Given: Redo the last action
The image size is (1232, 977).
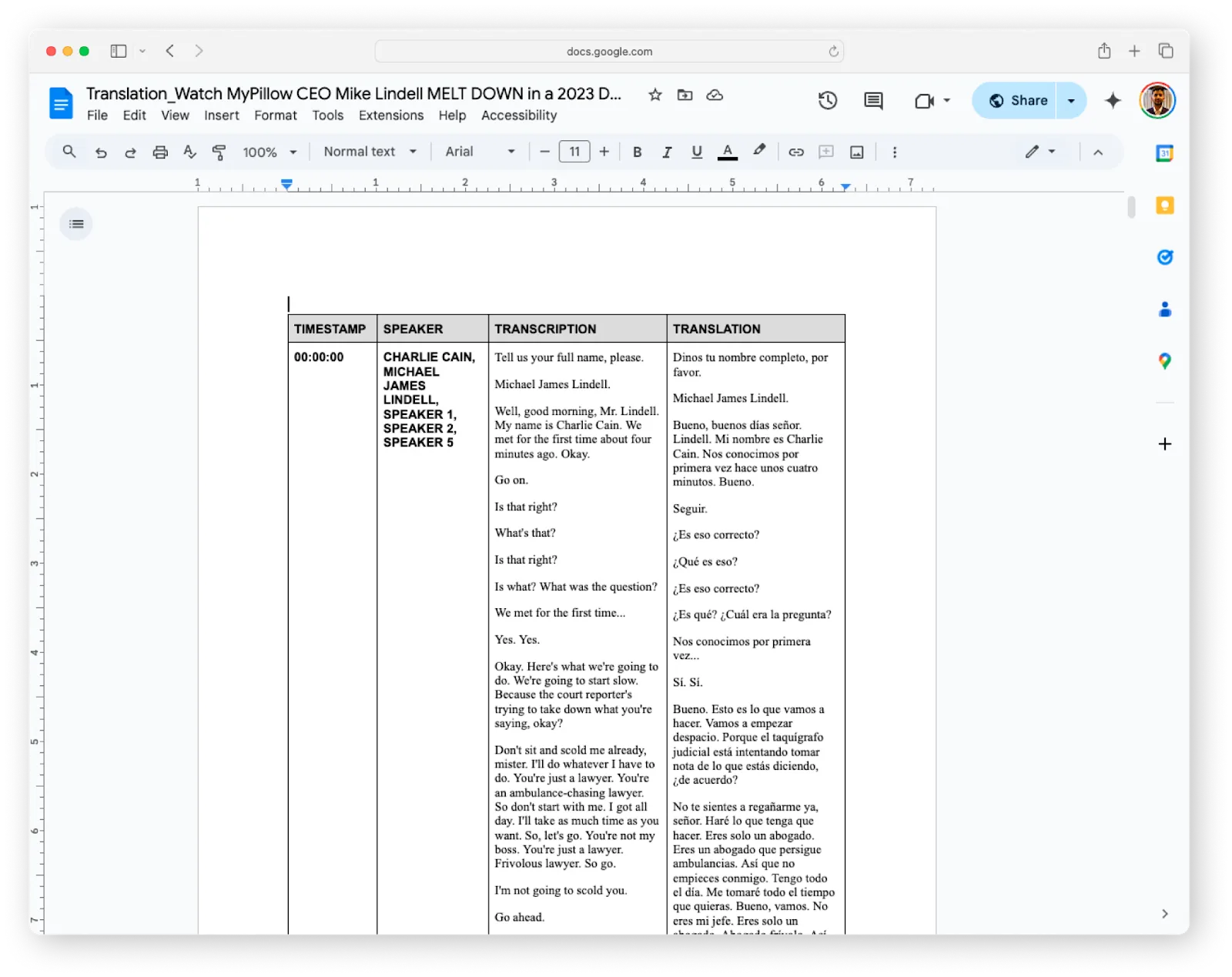Looking at the screenshot, I should [x=130, y=152].
